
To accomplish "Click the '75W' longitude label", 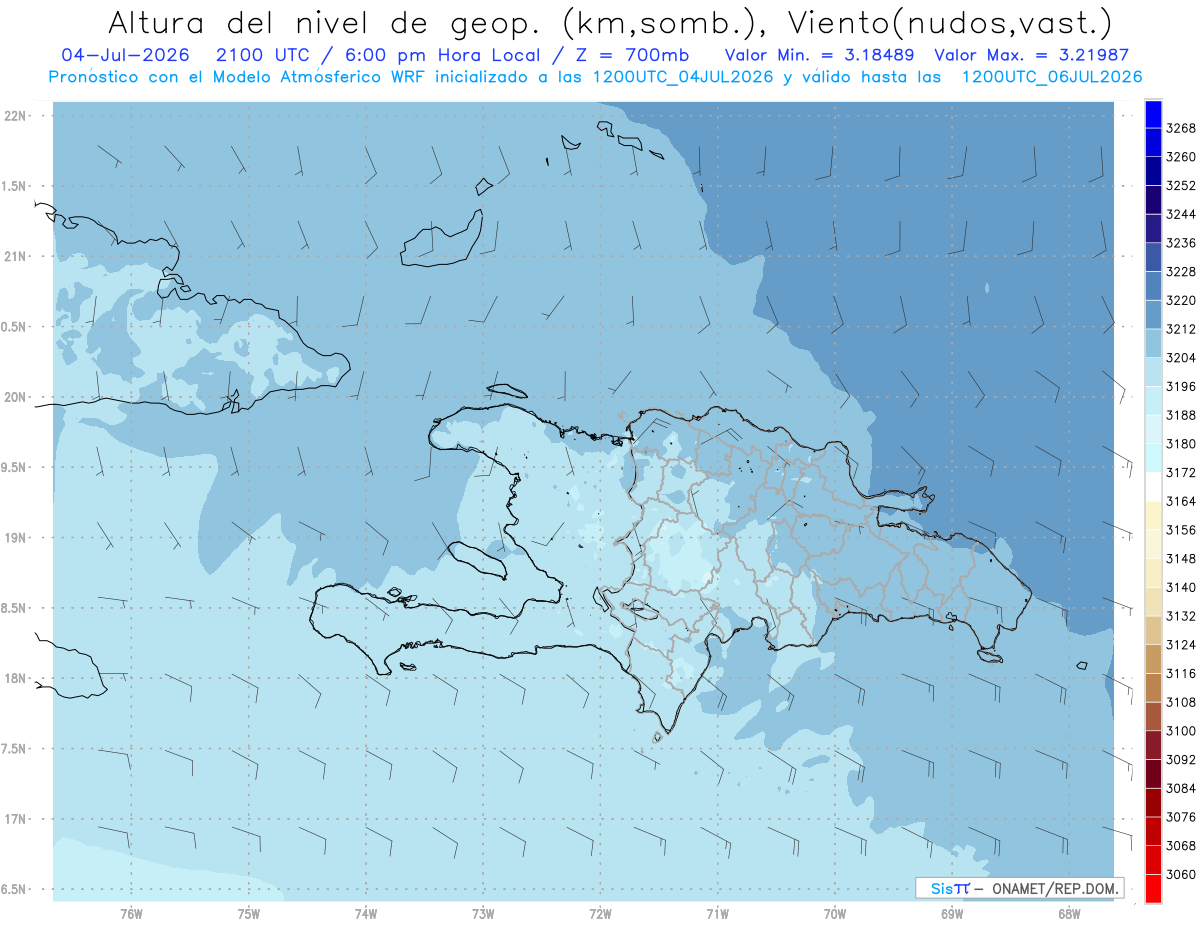I will (x=249, y=914).
